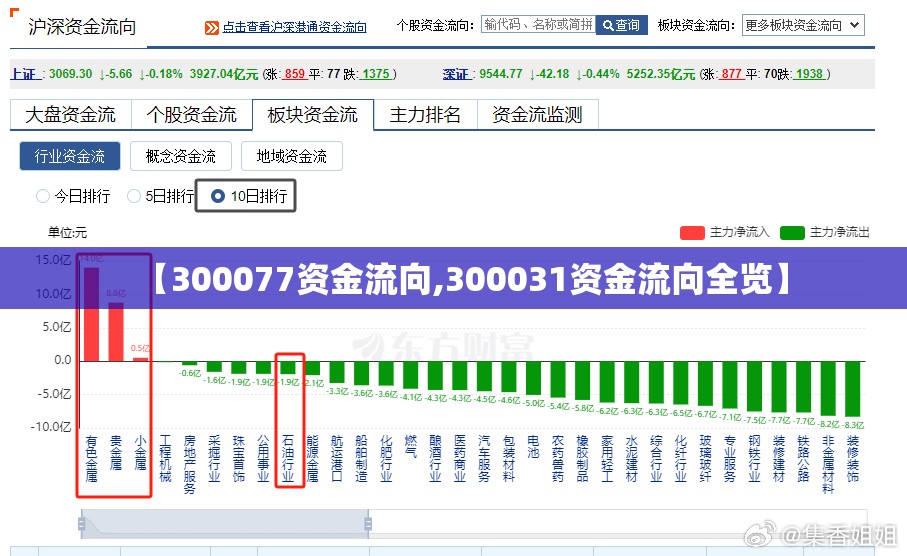Click the 综合行业 axis label
The height and width of the screenshot is (556, 907).
point(657,459)
